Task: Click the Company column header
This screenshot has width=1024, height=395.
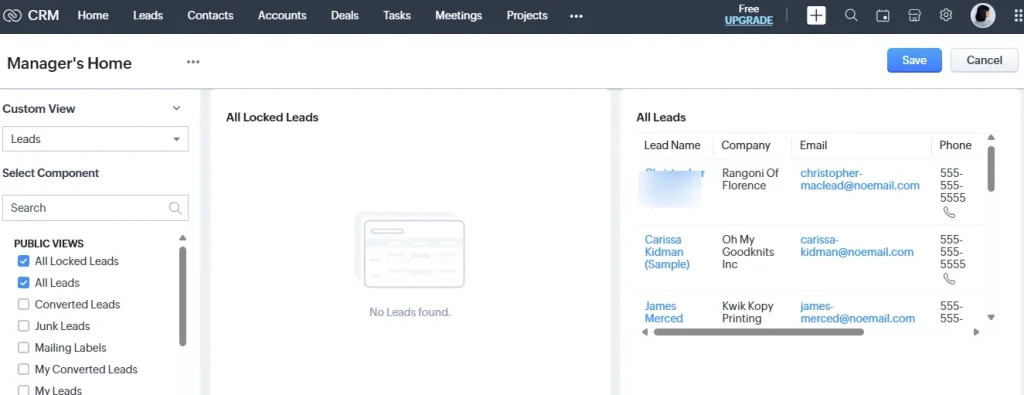Action: (746, 145)
